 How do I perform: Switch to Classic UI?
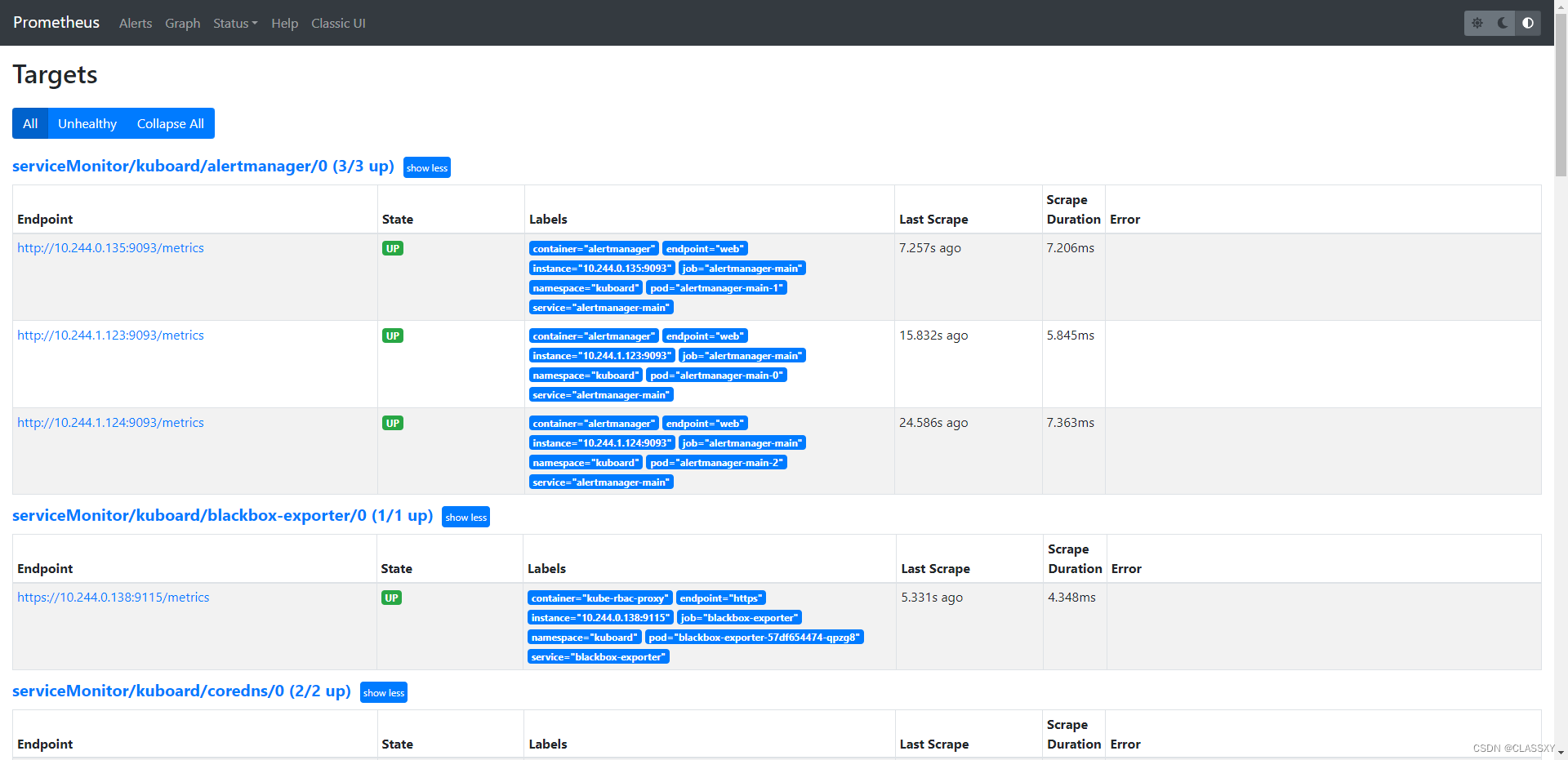click(x=338, y=24)
